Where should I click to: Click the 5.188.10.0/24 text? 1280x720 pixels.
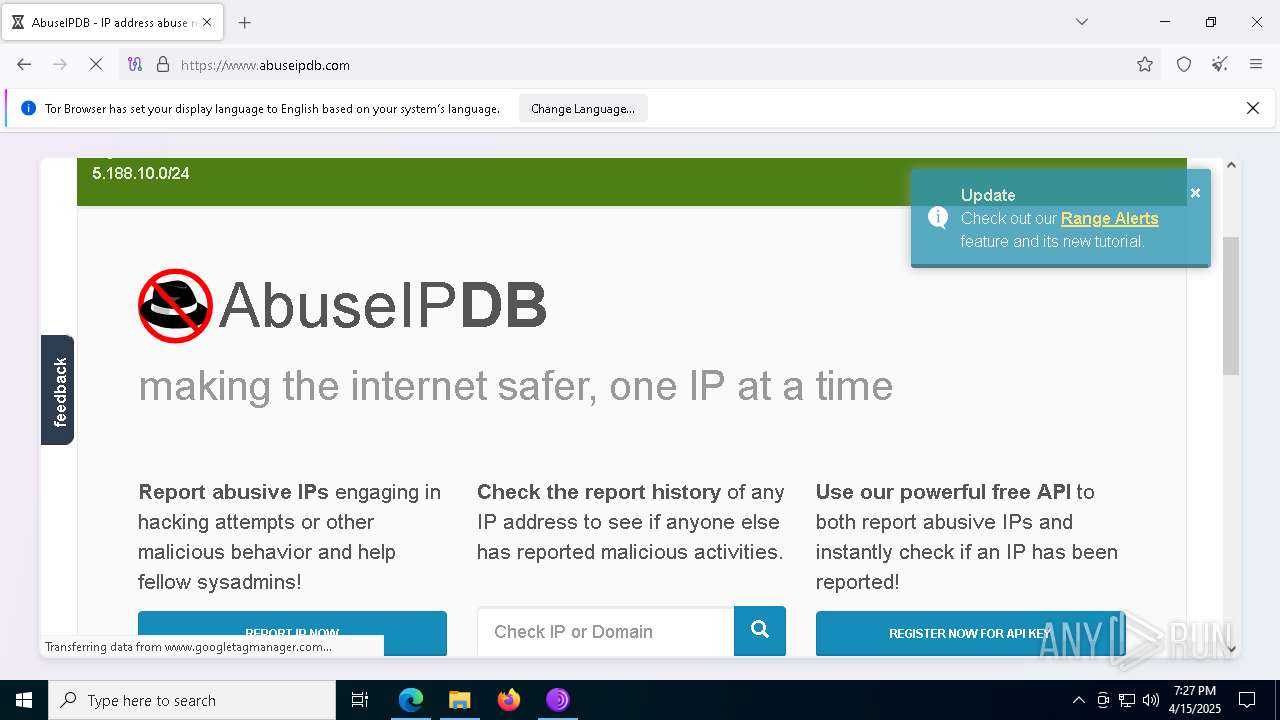tap(141, 173)
